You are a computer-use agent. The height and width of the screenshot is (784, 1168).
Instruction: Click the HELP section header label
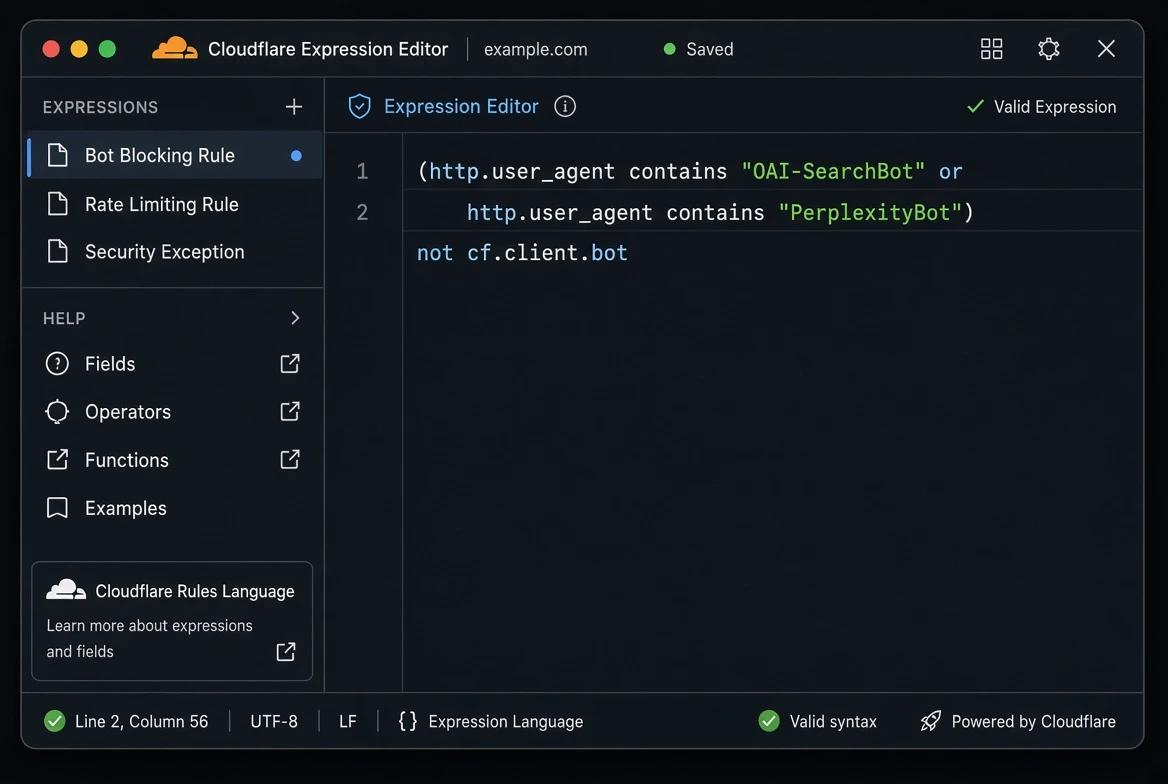click(64, 318)
